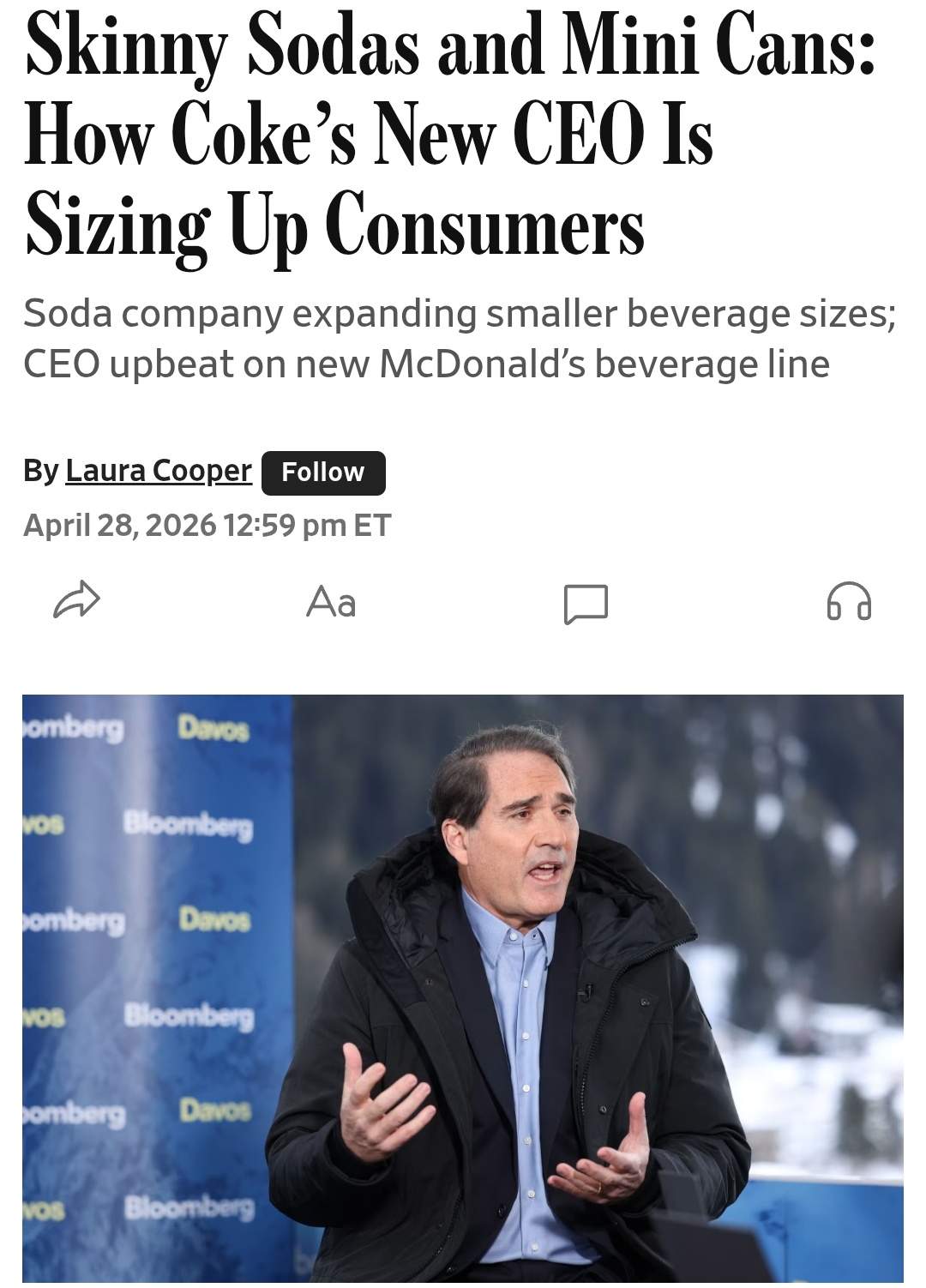Image resolution: width=926 pixels, height=1288 pixels.
Task: Select the 'How Coke's New CEO Is' headline line
Action: click(x=369, y=137)
